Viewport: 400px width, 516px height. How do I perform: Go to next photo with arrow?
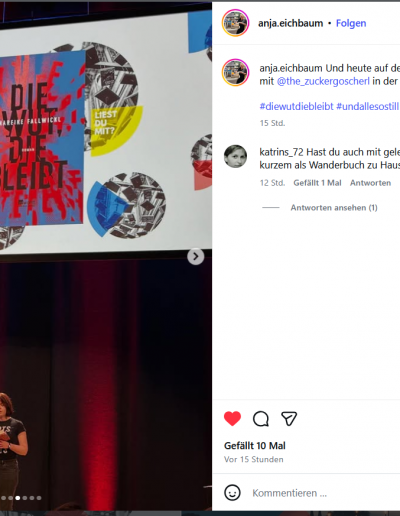196,257
